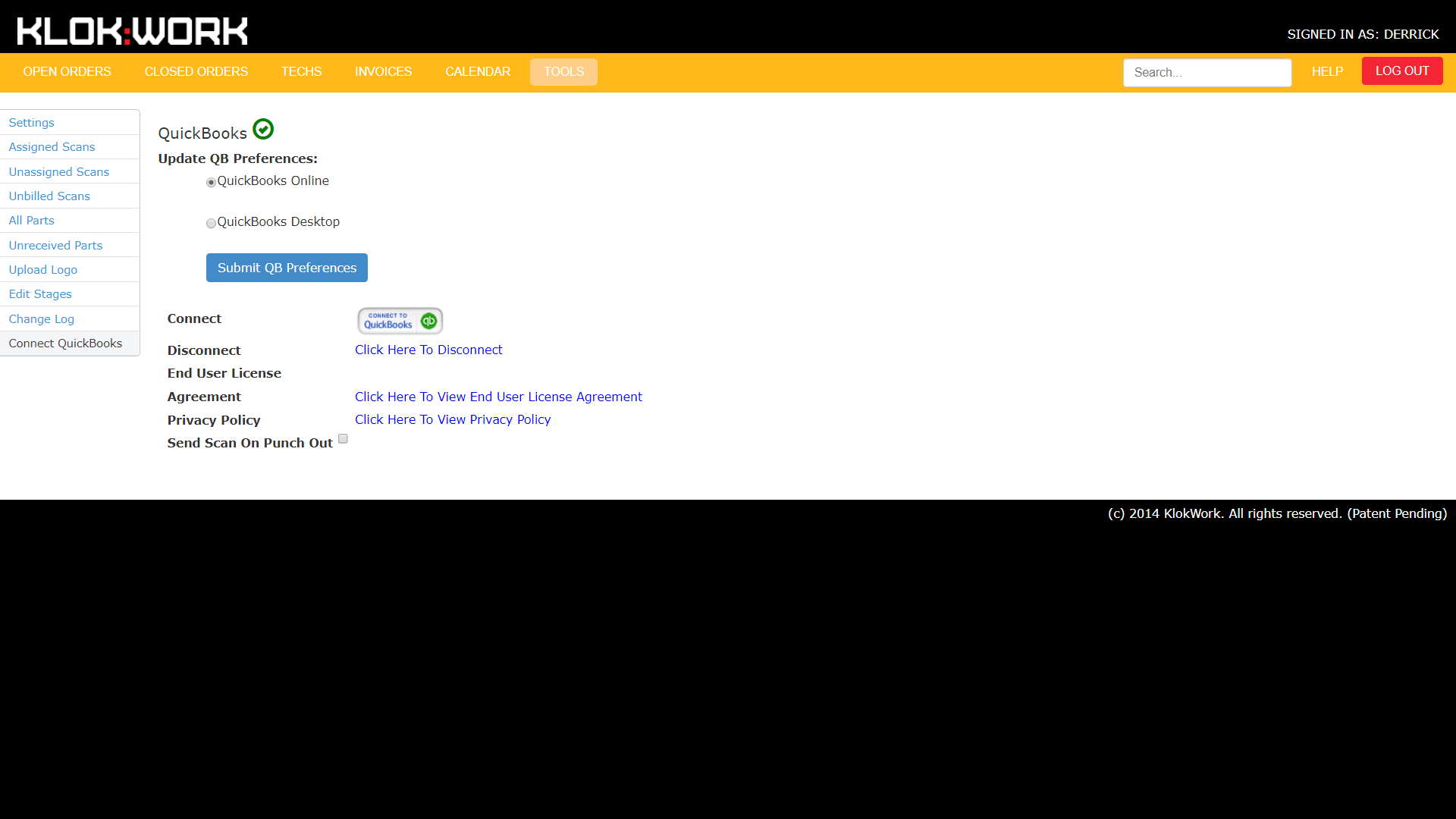Image resolution: width=1456 pixels, height=819 pixels.
Task: Click Here To Disconnect QuickBooks
Action: pos(428,350)
